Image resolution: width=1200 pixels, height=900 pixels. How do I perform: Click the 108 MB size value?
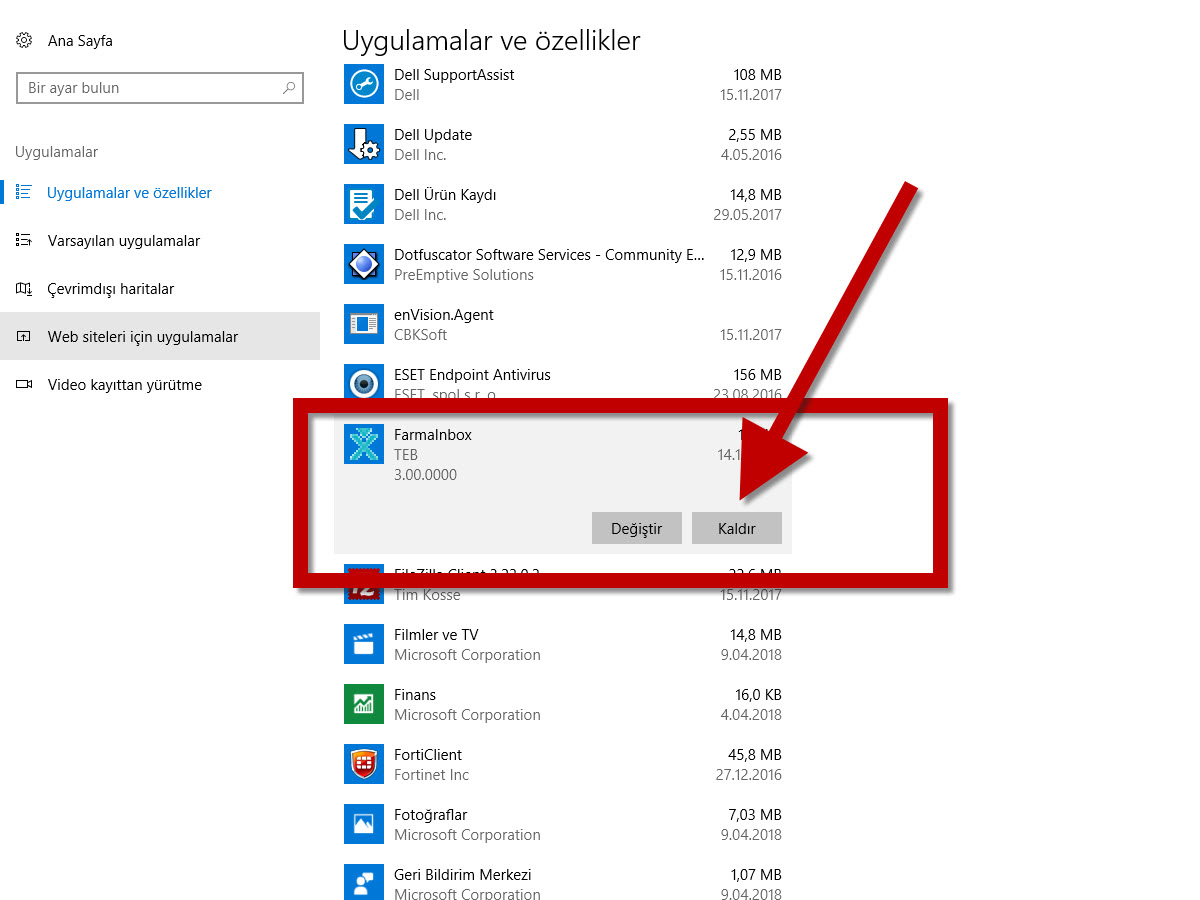point(757,75)
